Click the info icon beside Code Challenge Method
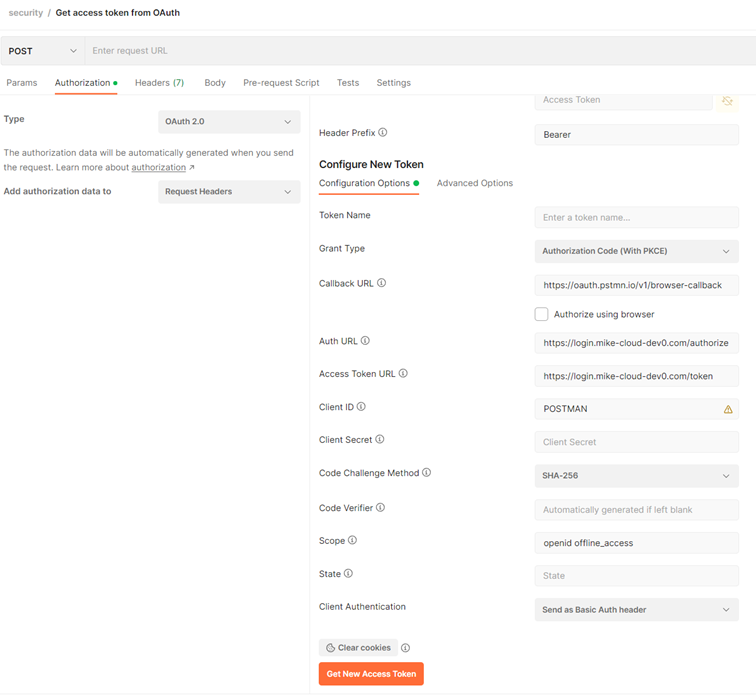 427,473
